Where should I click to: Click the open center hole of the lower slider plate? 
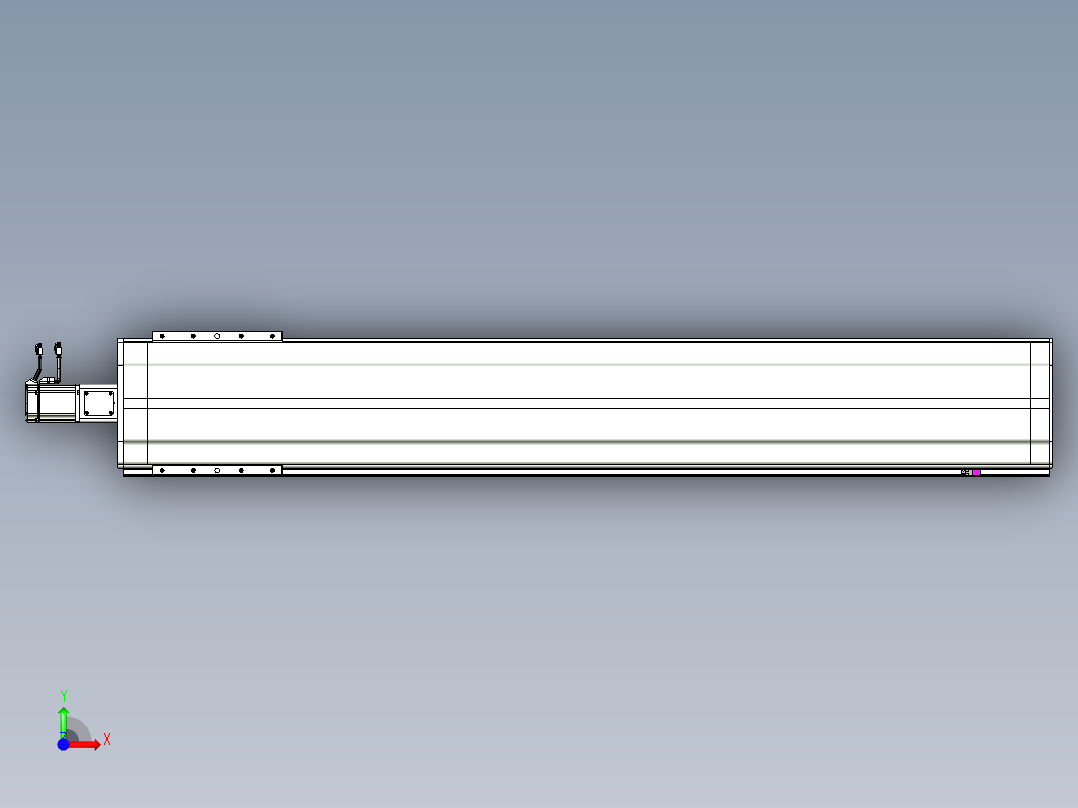pos(217,470)
